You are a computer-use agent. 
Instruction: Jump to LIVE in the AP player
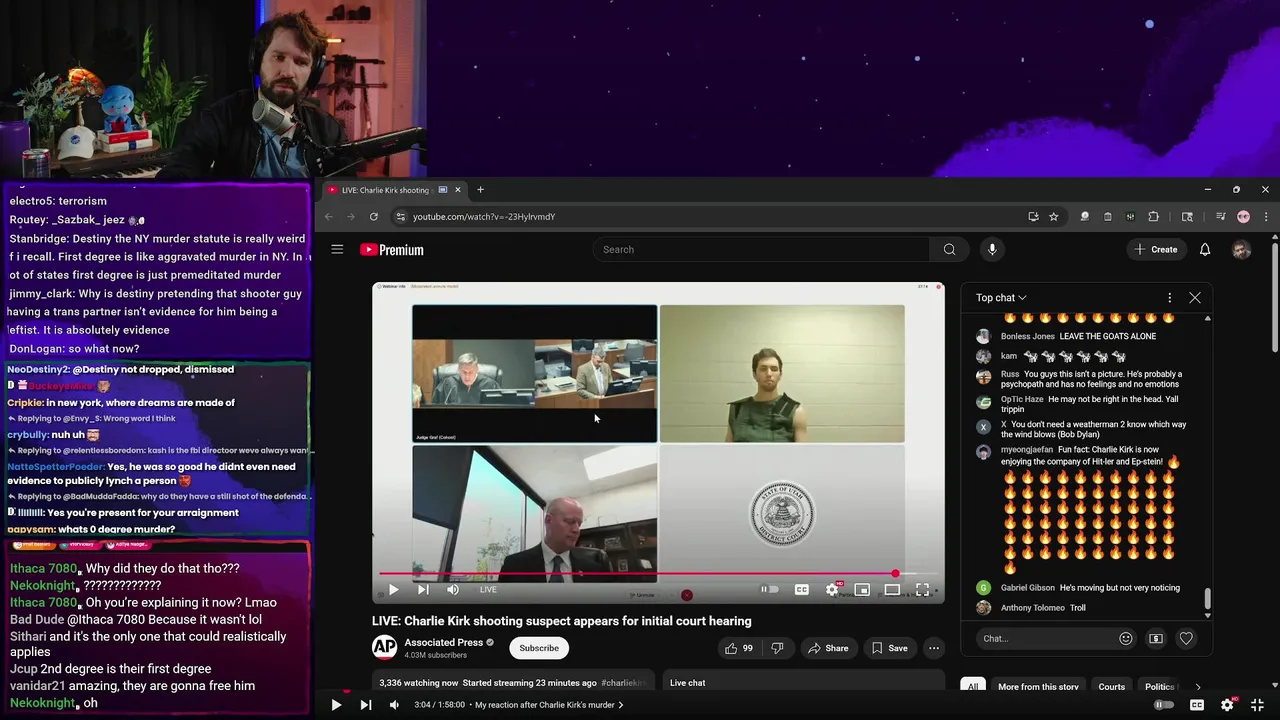[x=488, y=589]
